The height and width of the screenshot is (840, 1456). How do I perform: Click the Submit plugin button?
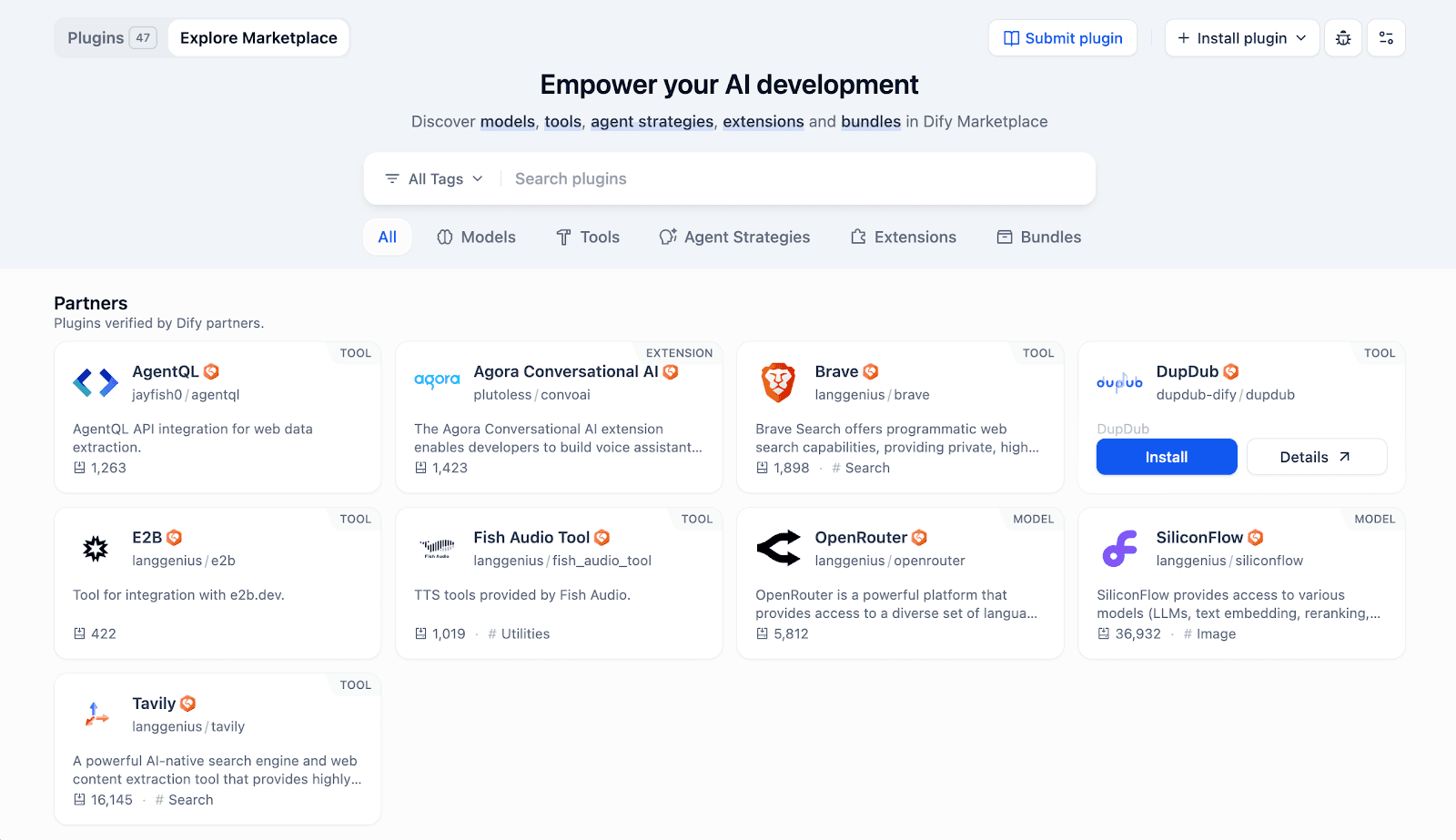pos(1062,38)
